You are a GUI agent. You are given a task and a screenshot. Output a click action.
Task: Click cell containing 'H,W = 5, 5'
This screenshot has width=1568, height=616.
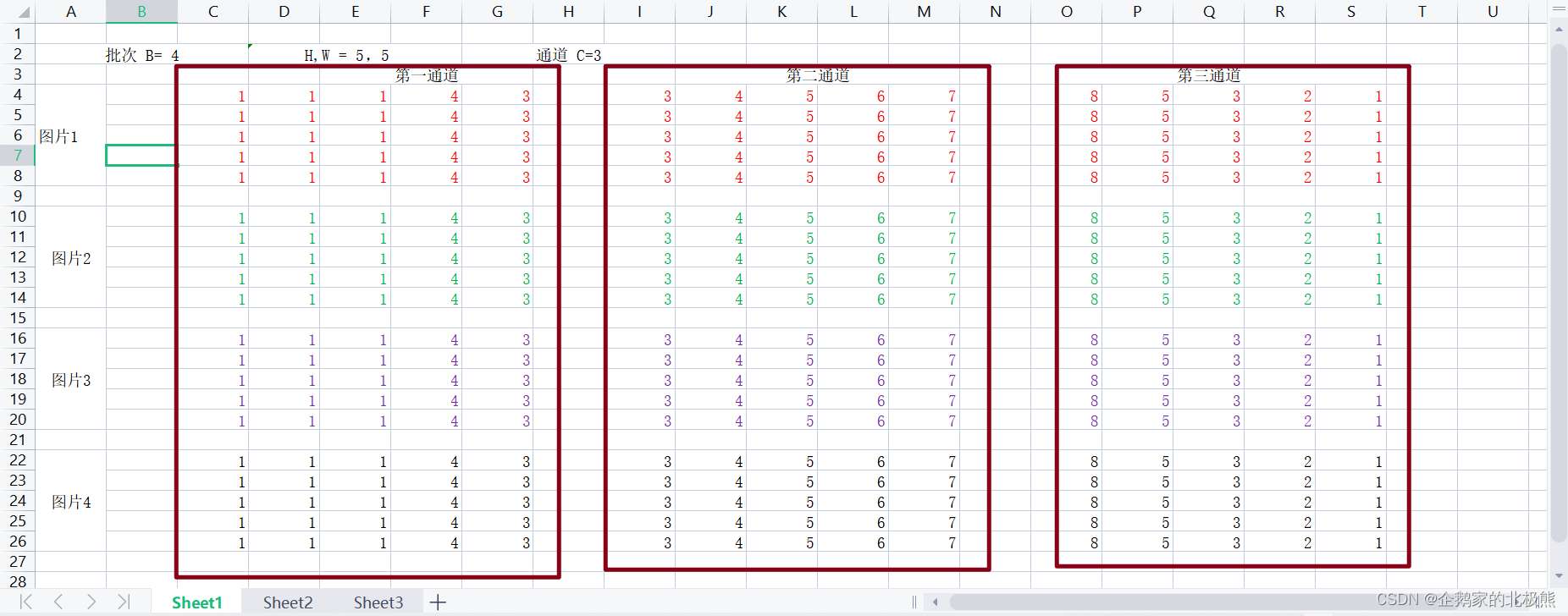(346, 55)
